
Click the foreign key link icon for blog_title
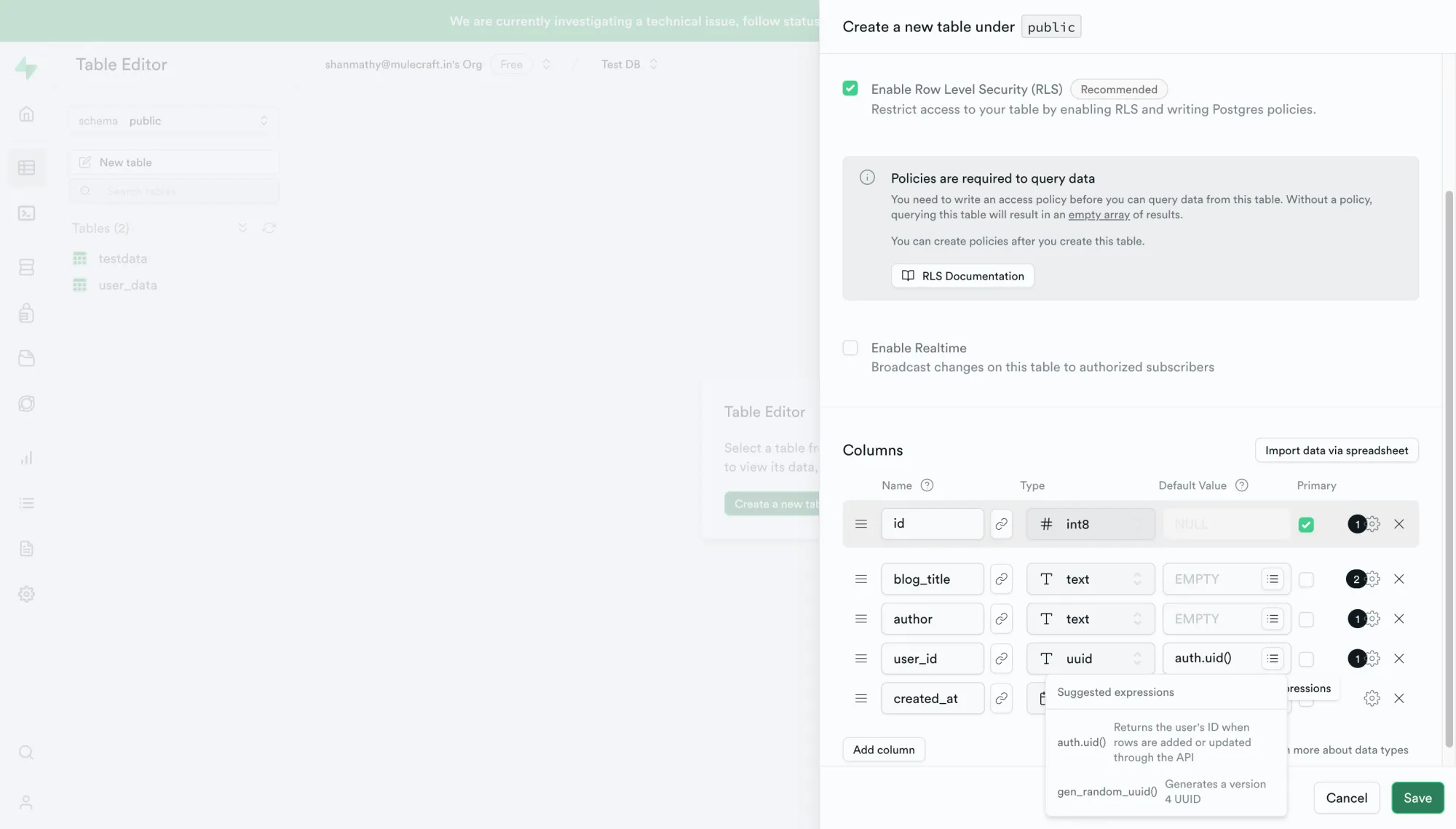(1001, 579)
